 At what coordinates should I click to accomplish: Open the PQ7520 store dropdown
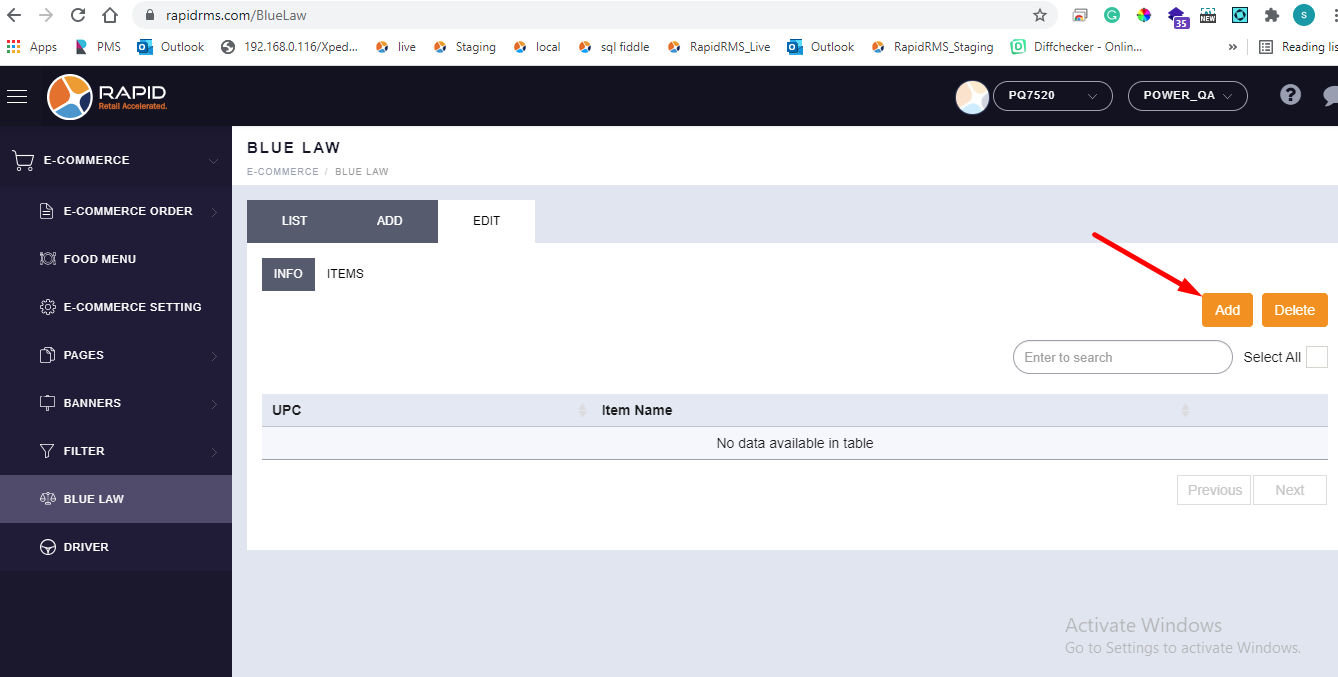[1052, 96]
